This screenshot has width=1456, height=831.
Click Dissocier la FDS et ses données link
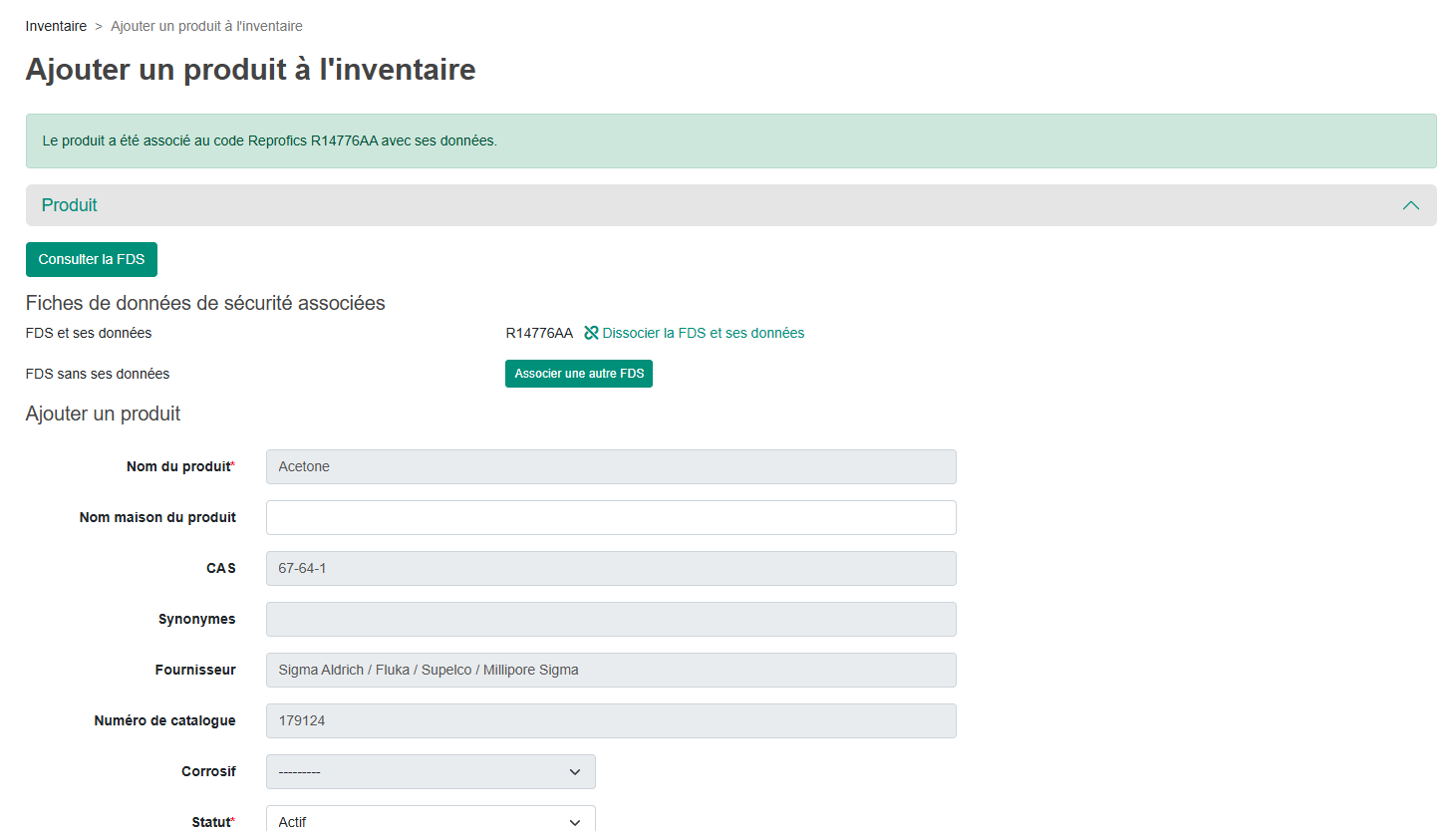(x=703, y=333)
